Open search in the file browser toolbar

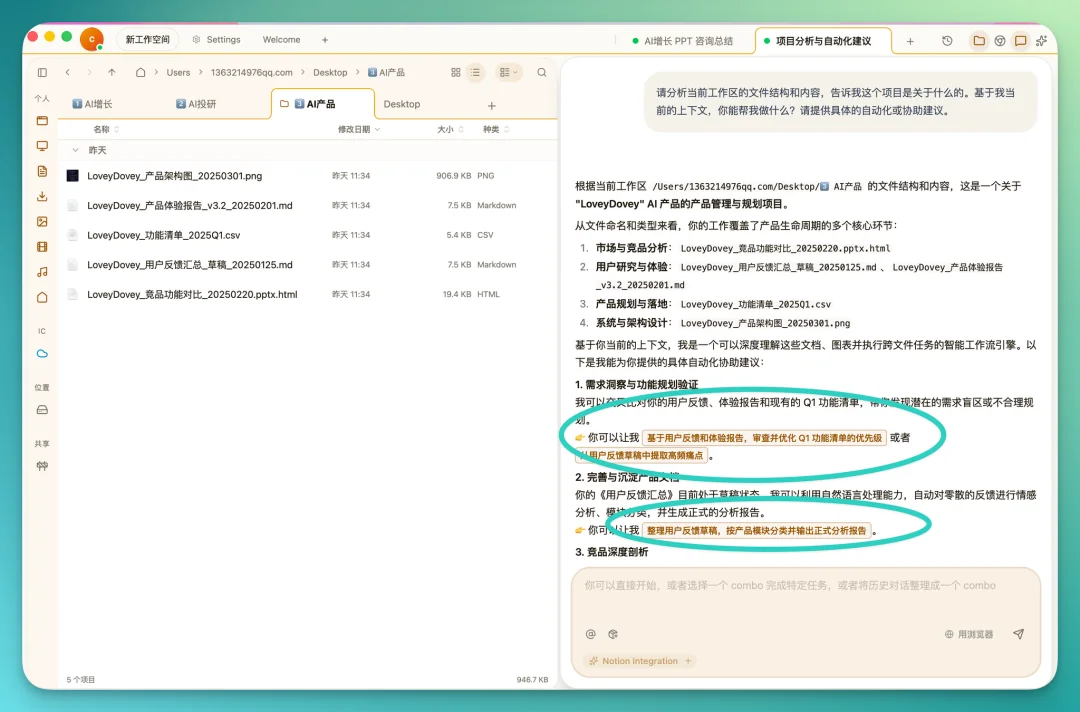[542, 72]
